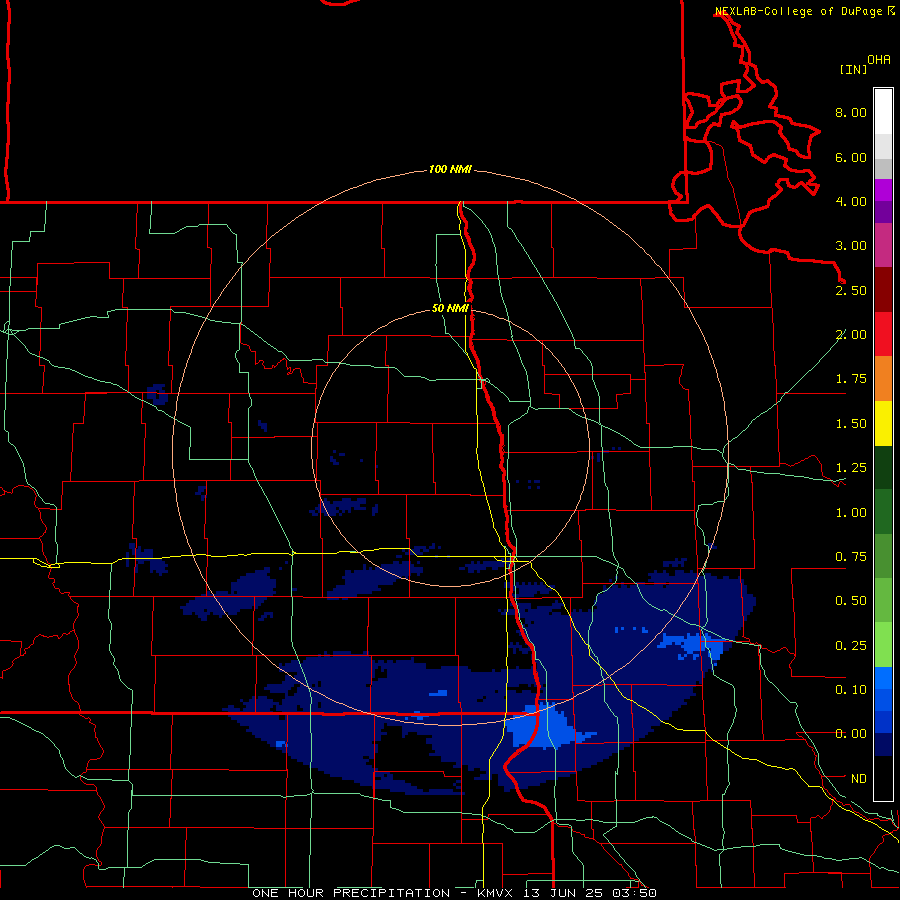Click the orange legend swatch above 1.75
This screenshot has height=900, width=900.
[883, 379]
